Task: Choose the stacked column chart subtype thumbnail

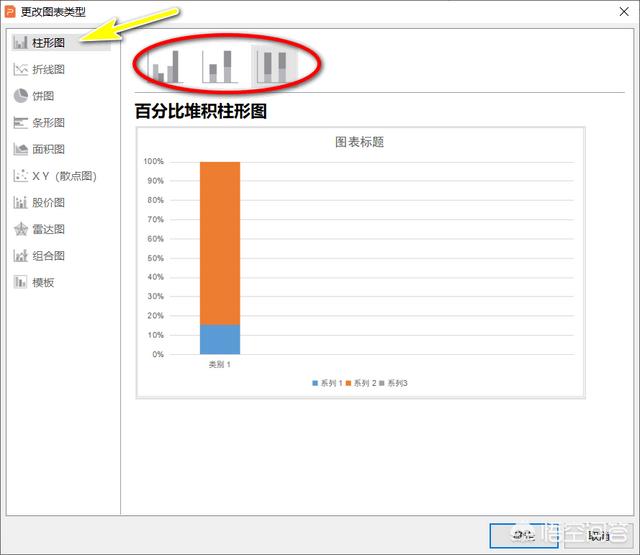Action: pyautogui.click(x=220, y=66)
